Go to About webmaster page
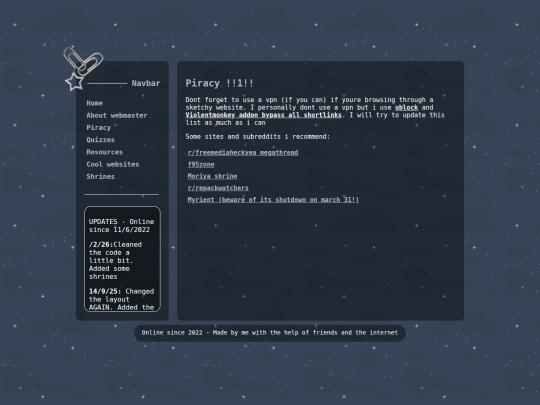 [x=116, y=115]
